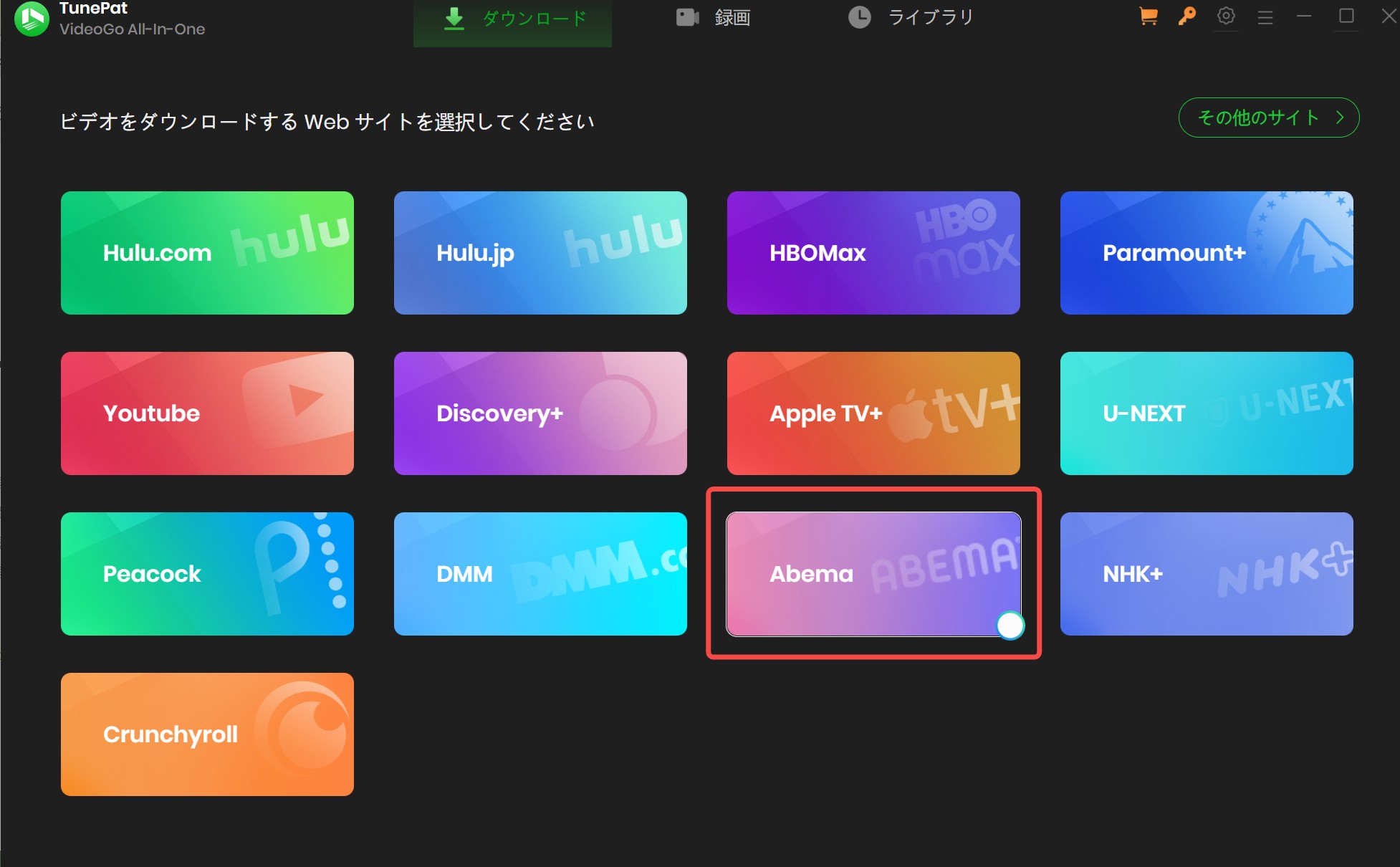Screen dimensions: 1400x867
Task: Select the Hulu.jp site card
Action: 540,253
